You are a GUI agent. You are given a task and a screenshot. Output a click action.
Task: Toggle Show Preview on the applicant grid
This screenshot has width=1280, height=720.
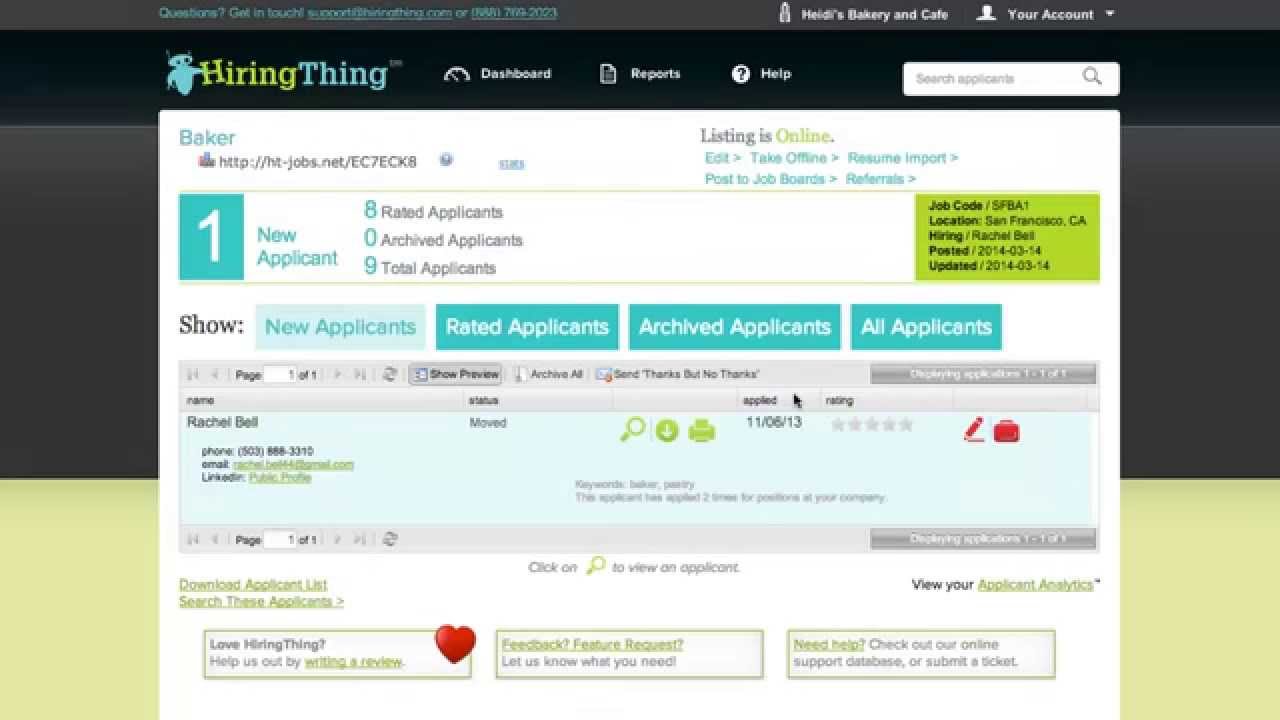(455, 373)
